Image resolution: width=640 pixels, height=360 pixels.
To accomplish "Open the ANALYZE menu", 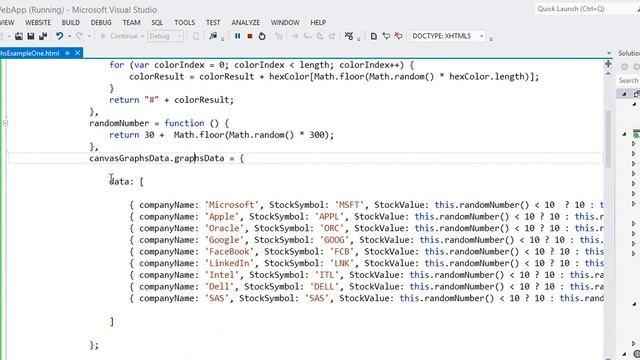I will coord(246,22).
